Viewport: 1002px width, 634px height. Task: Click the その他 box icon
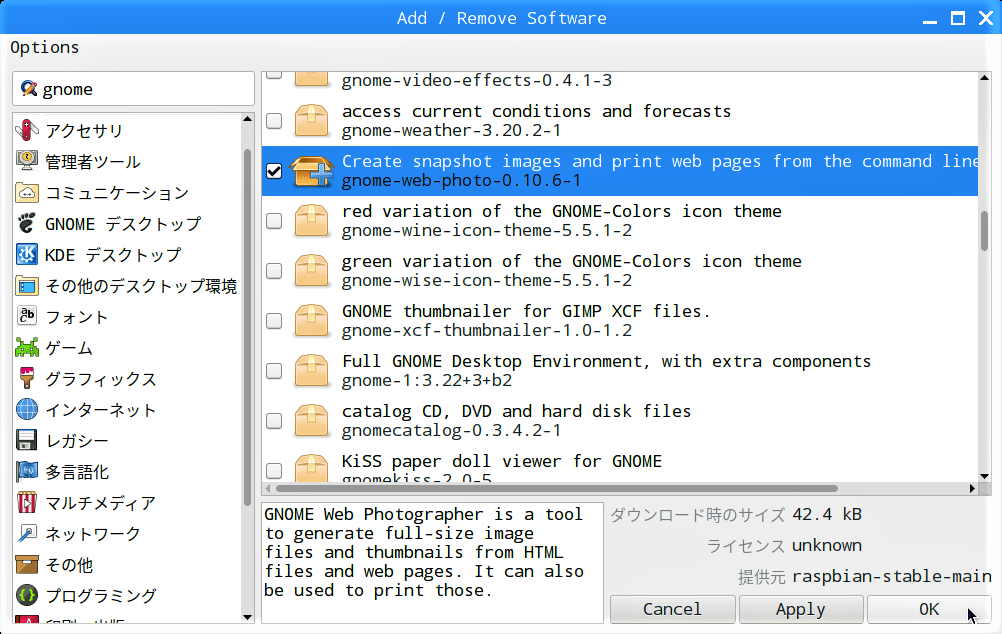pos(27,564)
